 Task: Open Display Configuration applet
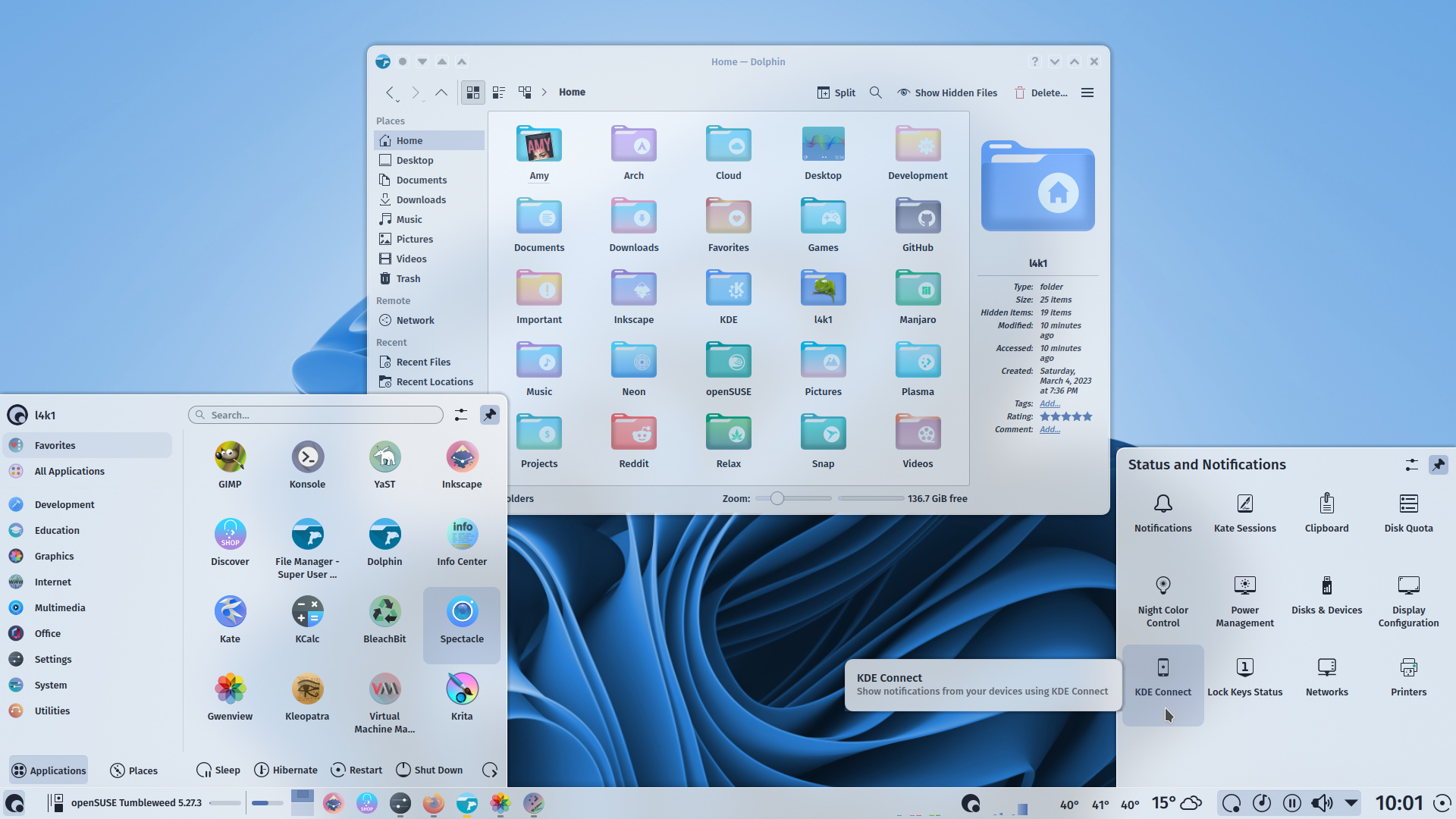pyautogui.click(x=1408, y=601)
